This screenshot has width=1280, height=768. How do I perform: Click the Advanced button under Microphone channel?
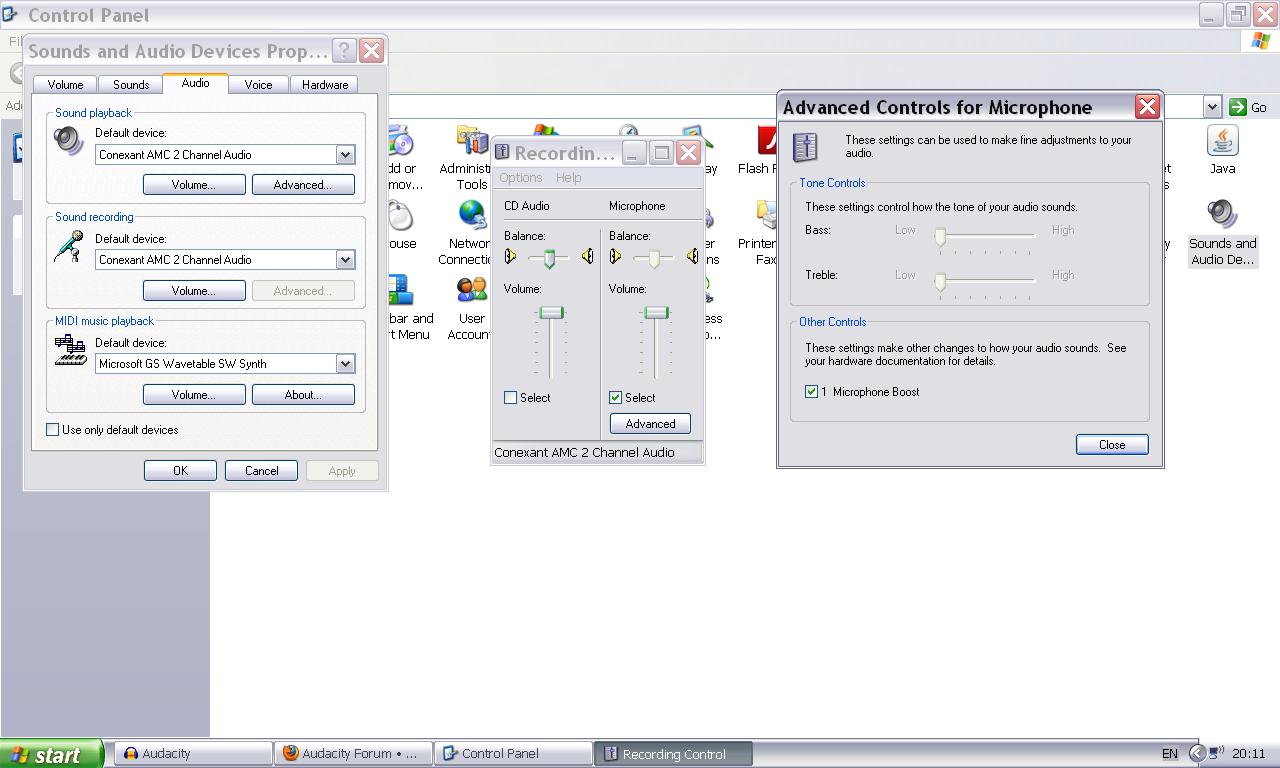tap(650, 423)
